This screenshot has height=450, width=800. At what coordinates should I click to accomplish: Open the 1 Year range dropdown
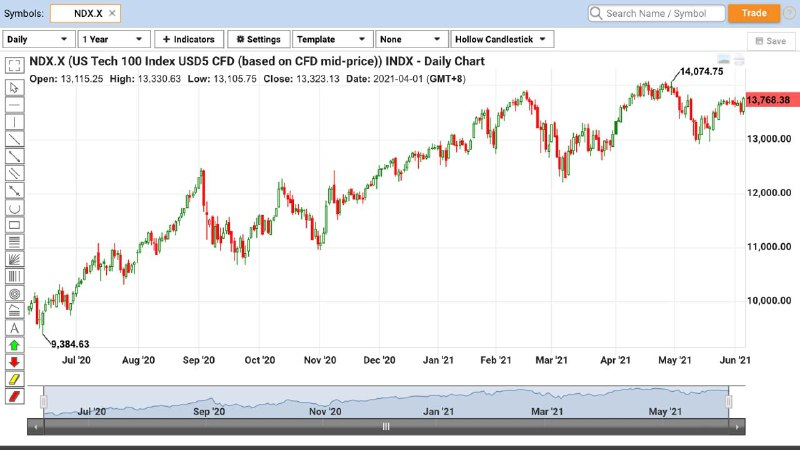pyautogui.click(x=114, y=39)
